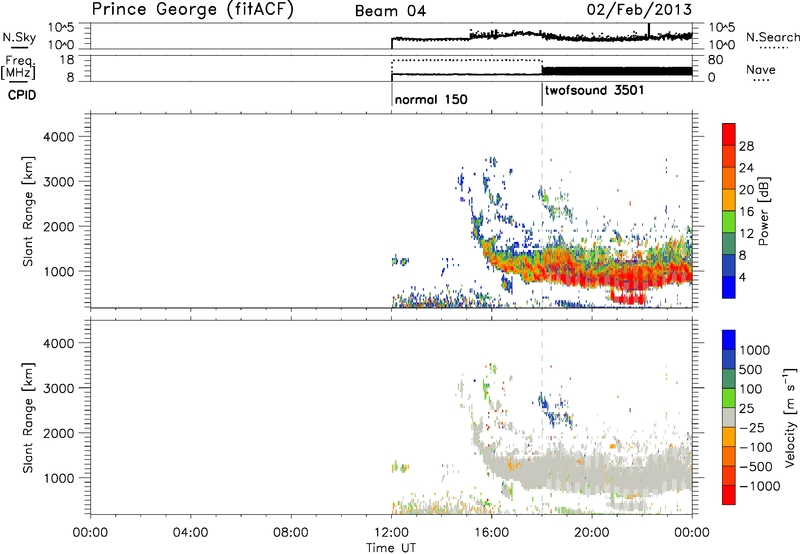Click the '80' tick on Nave axis

coord(715,60)
